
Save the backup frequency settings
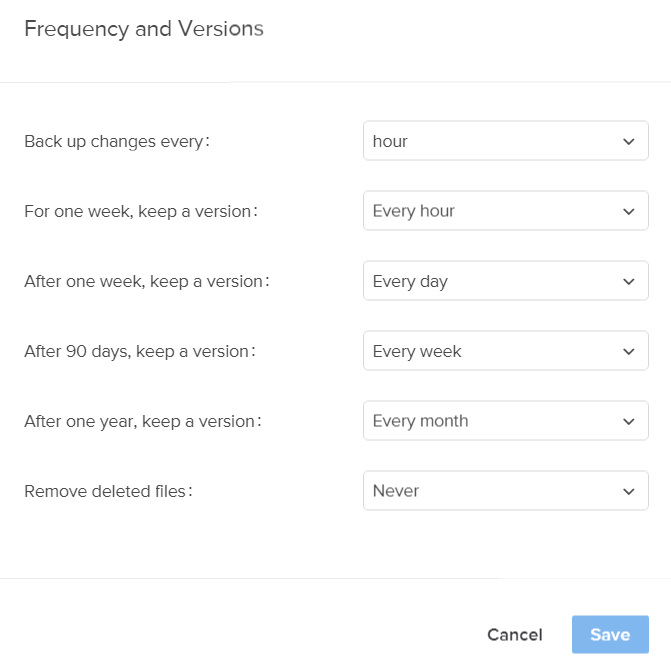point(610,635)
